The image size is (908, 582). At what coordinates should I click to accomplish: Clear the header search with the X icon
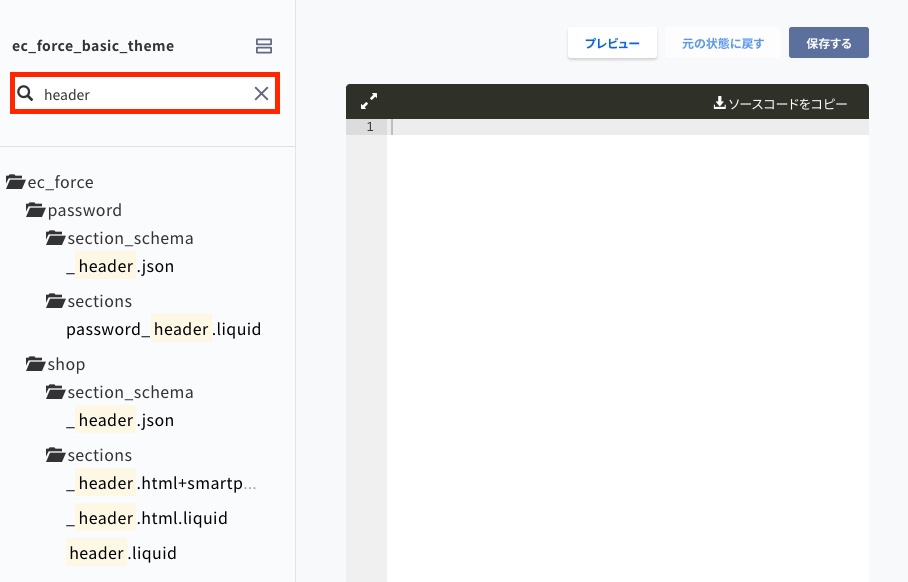261,93
